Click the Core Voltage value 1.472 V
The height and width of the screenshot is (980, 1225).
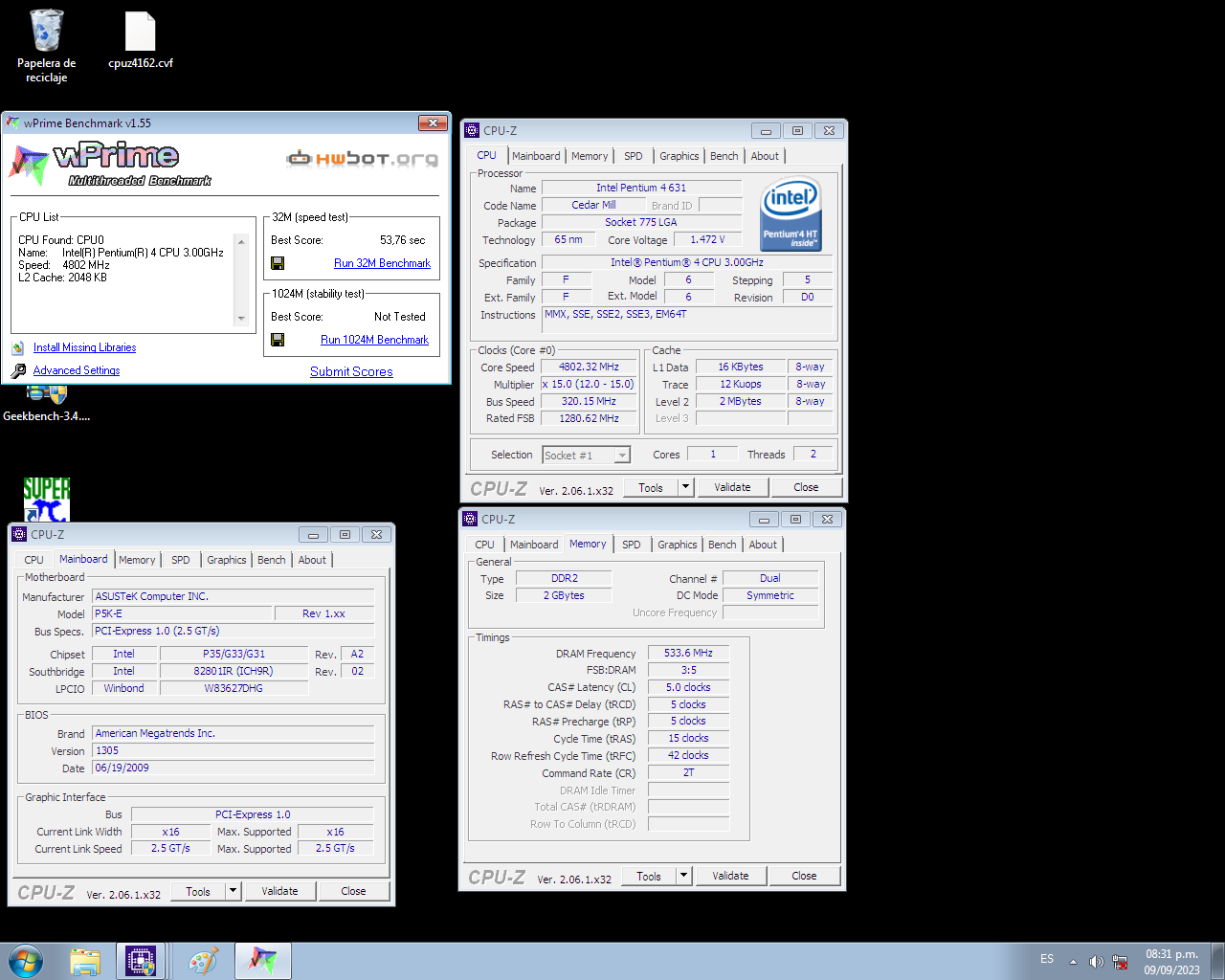pos(707,239)
